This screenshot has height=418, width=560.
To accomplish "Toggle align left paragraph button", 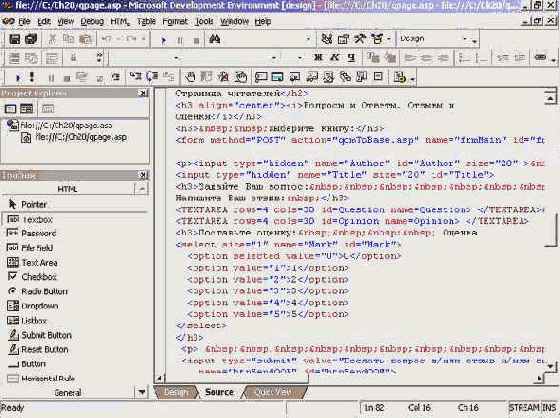I will [410, 58].
